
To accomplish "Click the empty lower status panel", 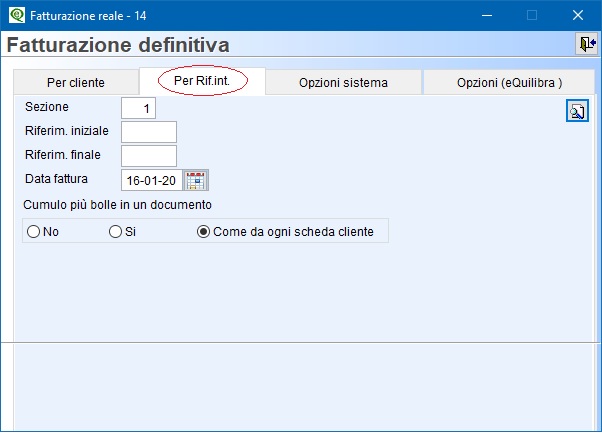I will coord(304,387).
